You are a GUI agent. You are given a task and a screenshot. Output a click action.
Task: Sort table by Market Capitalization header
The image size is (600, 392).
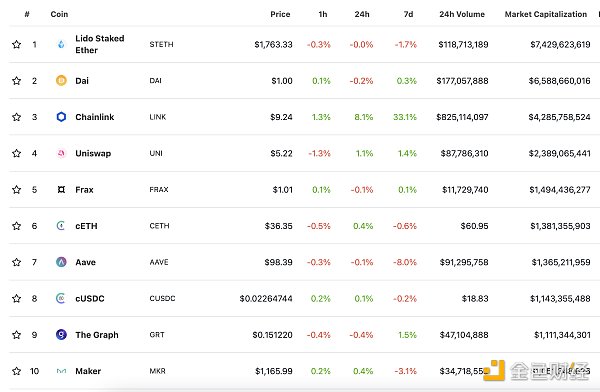(546, 14)
